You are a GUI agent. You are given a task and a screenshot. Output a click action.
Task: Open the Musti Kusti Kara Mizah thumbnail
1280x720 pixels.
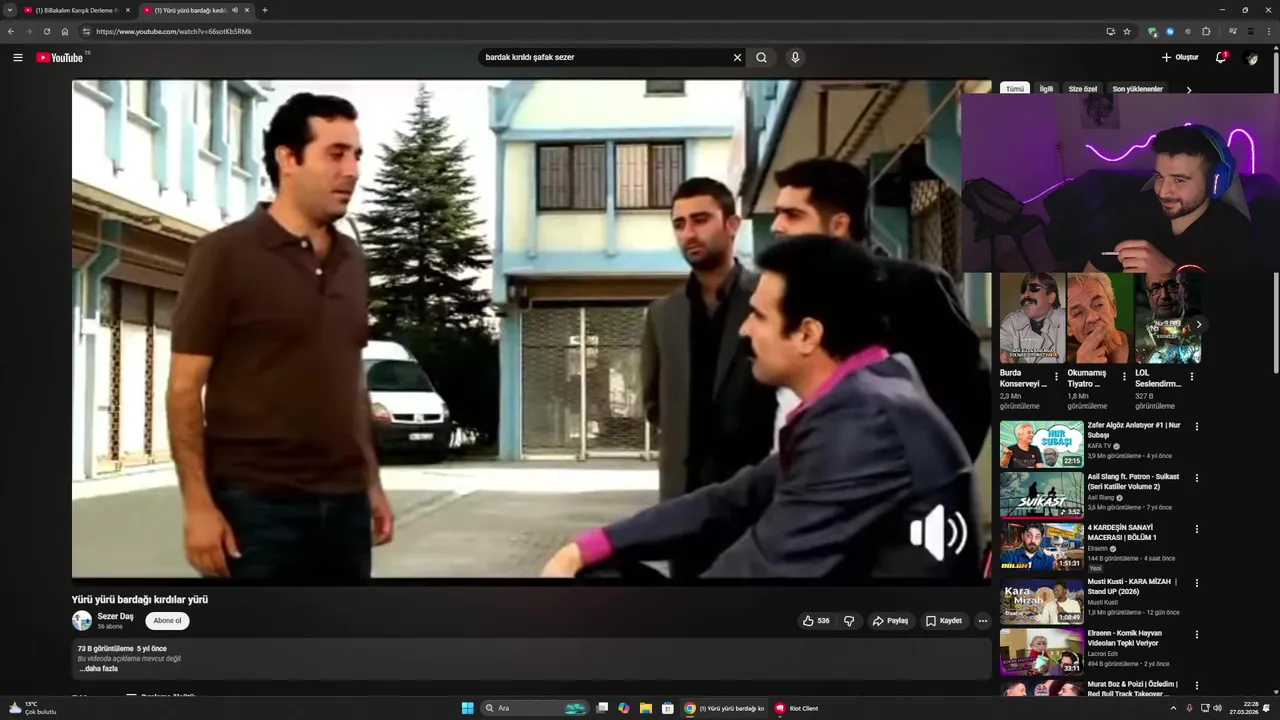[x=1041, y=600]
